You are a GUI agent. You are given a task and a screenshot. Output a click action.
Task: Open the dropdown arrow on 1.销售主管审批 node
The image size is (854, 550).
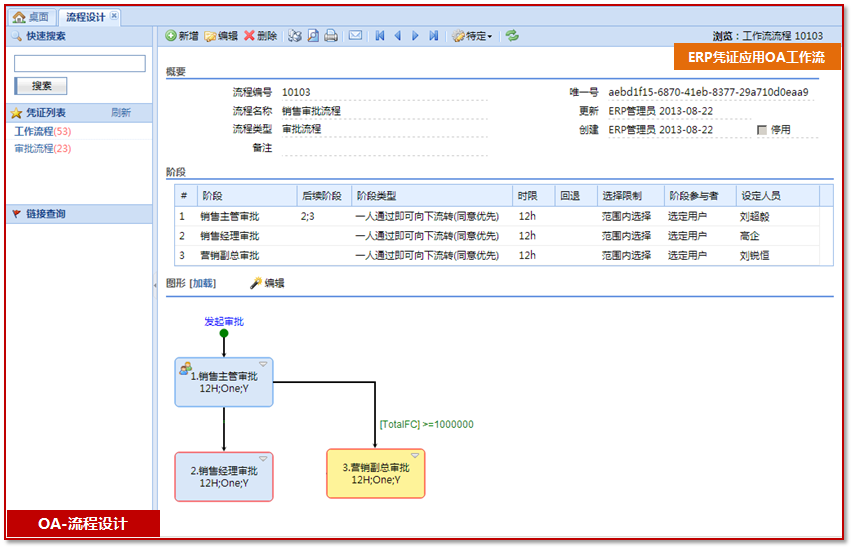tap(263, 364)
